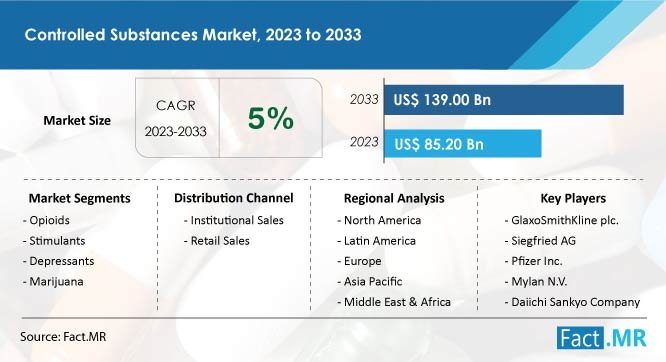
Task: Click the Market Segments heading
Action: click(x=79, y=198)
